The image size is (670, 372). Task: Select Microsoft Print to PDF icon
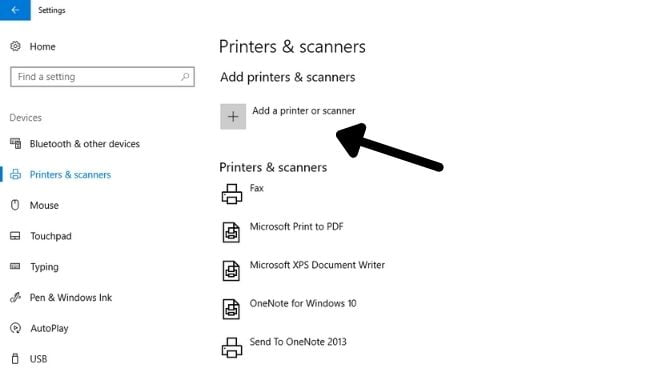(x=231, y=232)
